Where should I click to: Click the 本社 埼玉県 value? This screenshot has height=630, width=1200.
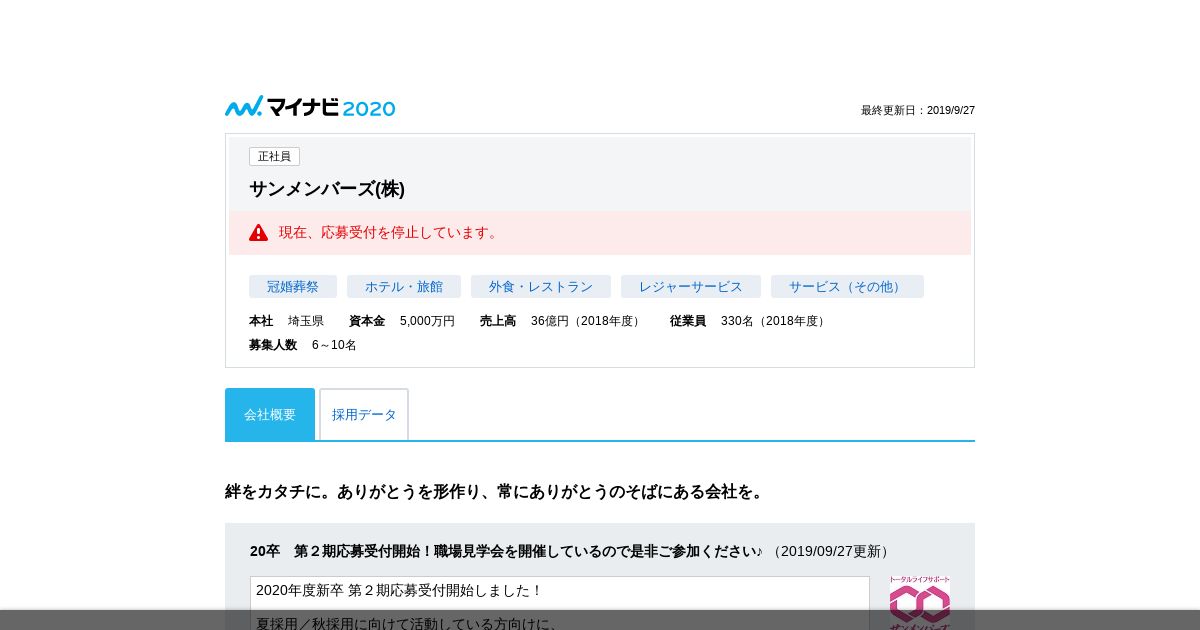pyautogui.click(x=306, y=321)
